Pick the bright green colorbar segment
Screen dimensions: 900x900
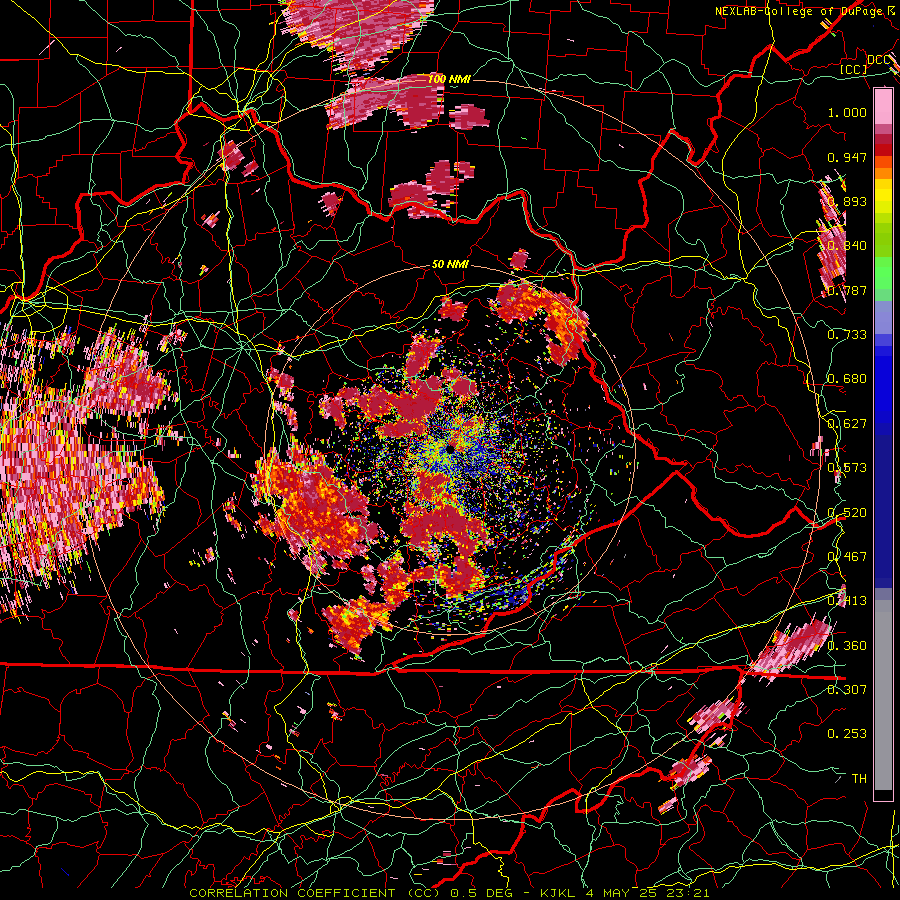(883, 273)
